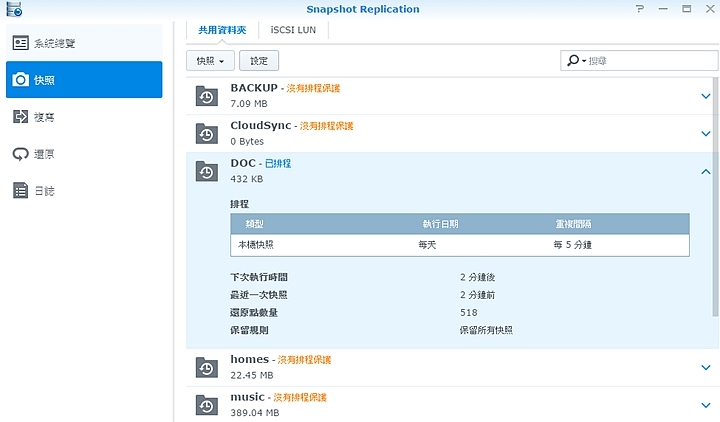Collapse the DOC folder details
720x422 pixels.
(705, 172)
